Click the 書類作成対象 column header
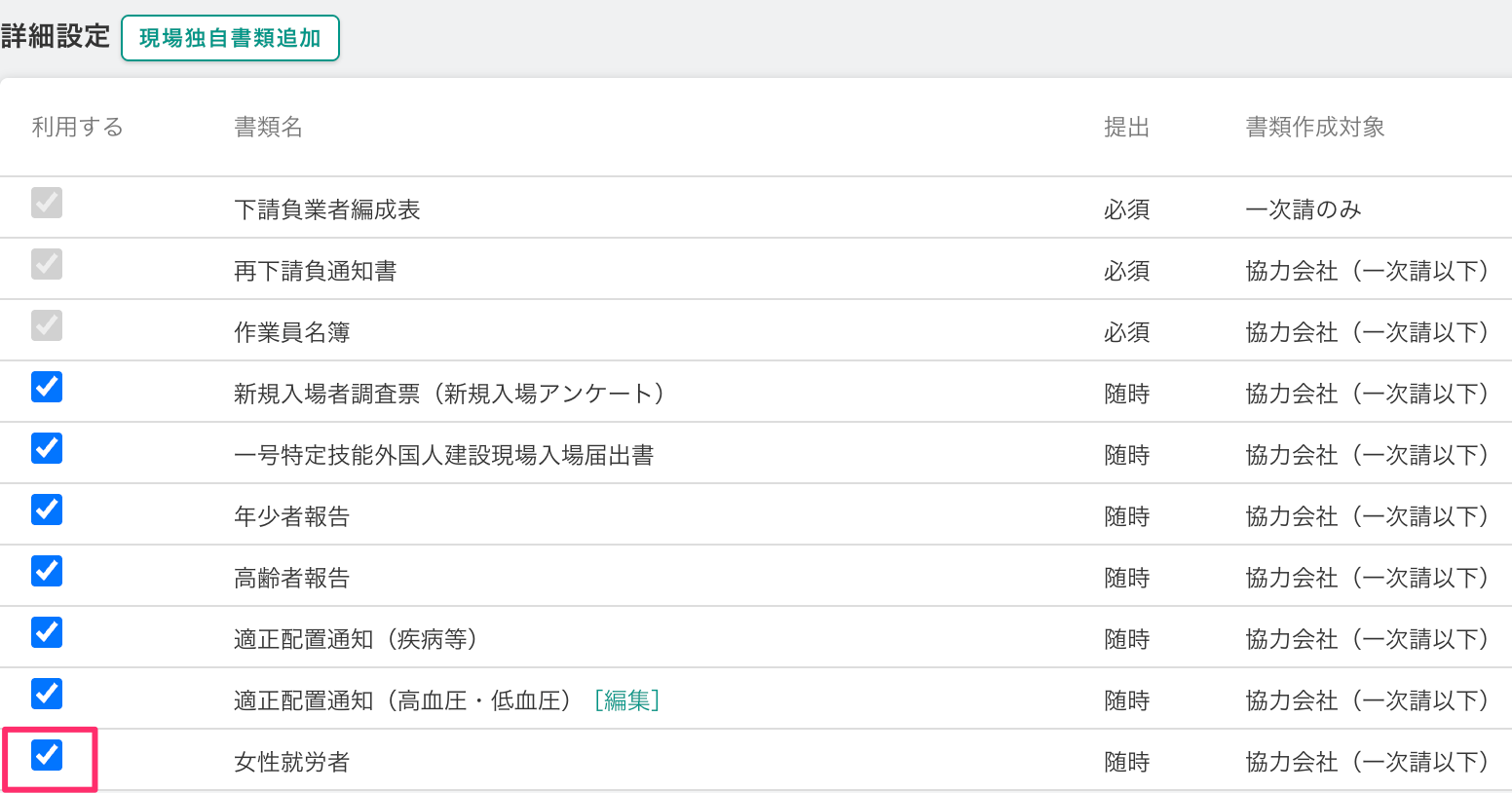This screenshot has width=1512, height=793. [x=1314, y=127]
